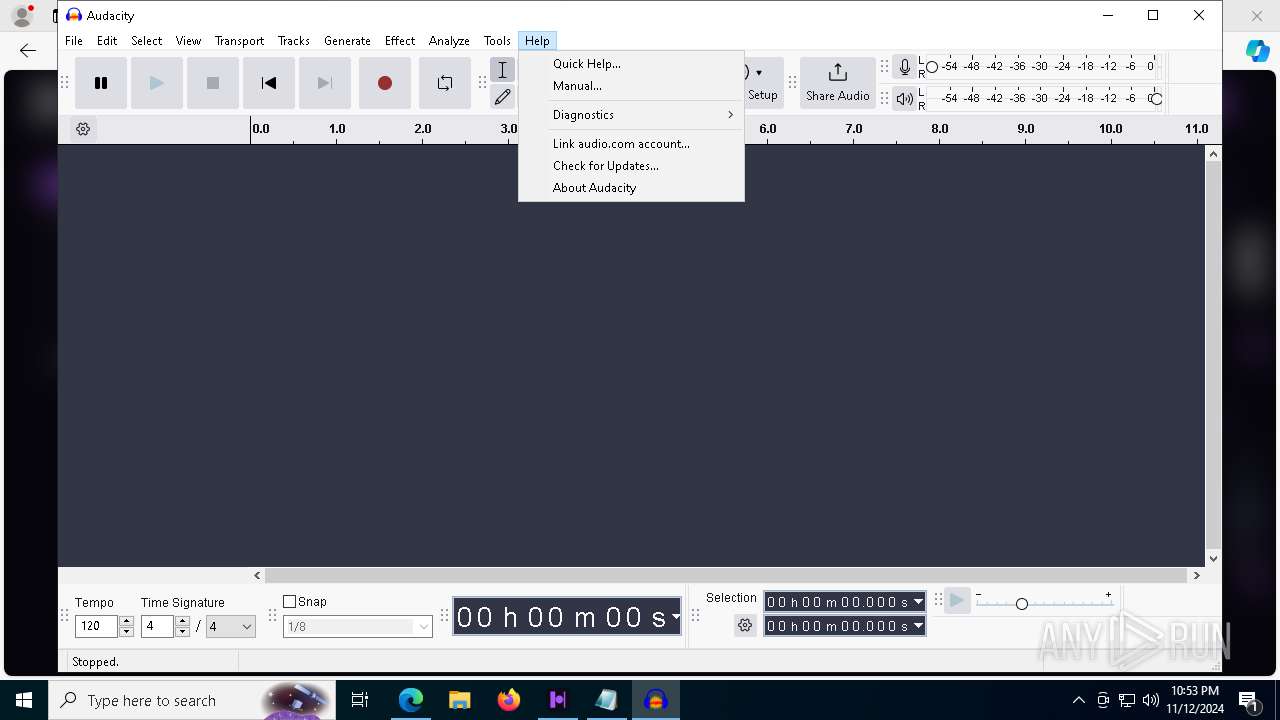The height and width of the screenshot is (720, 1280).
Task: Click time signature numerator field
Action: (x=158, y=627)
